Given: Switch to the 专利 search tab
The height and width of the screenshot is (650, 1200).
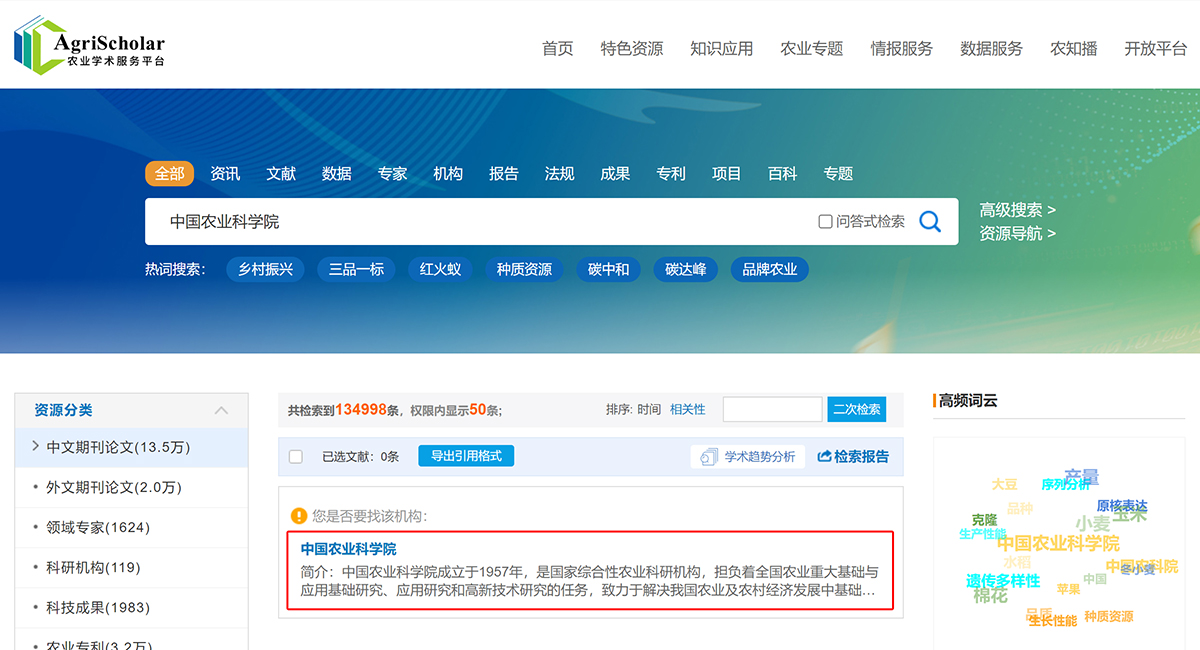Looking at the screenshot, I should (671, 174).
